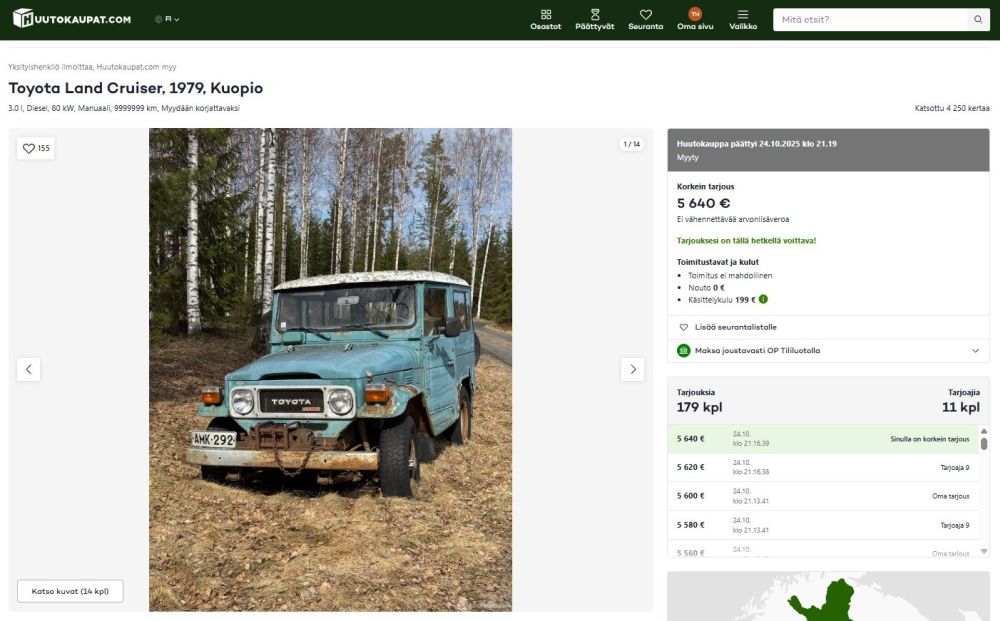This screenshot has height=621, width=1000.
Task: Show next vehicle photo arrow
Action: (x=632, y=369)
